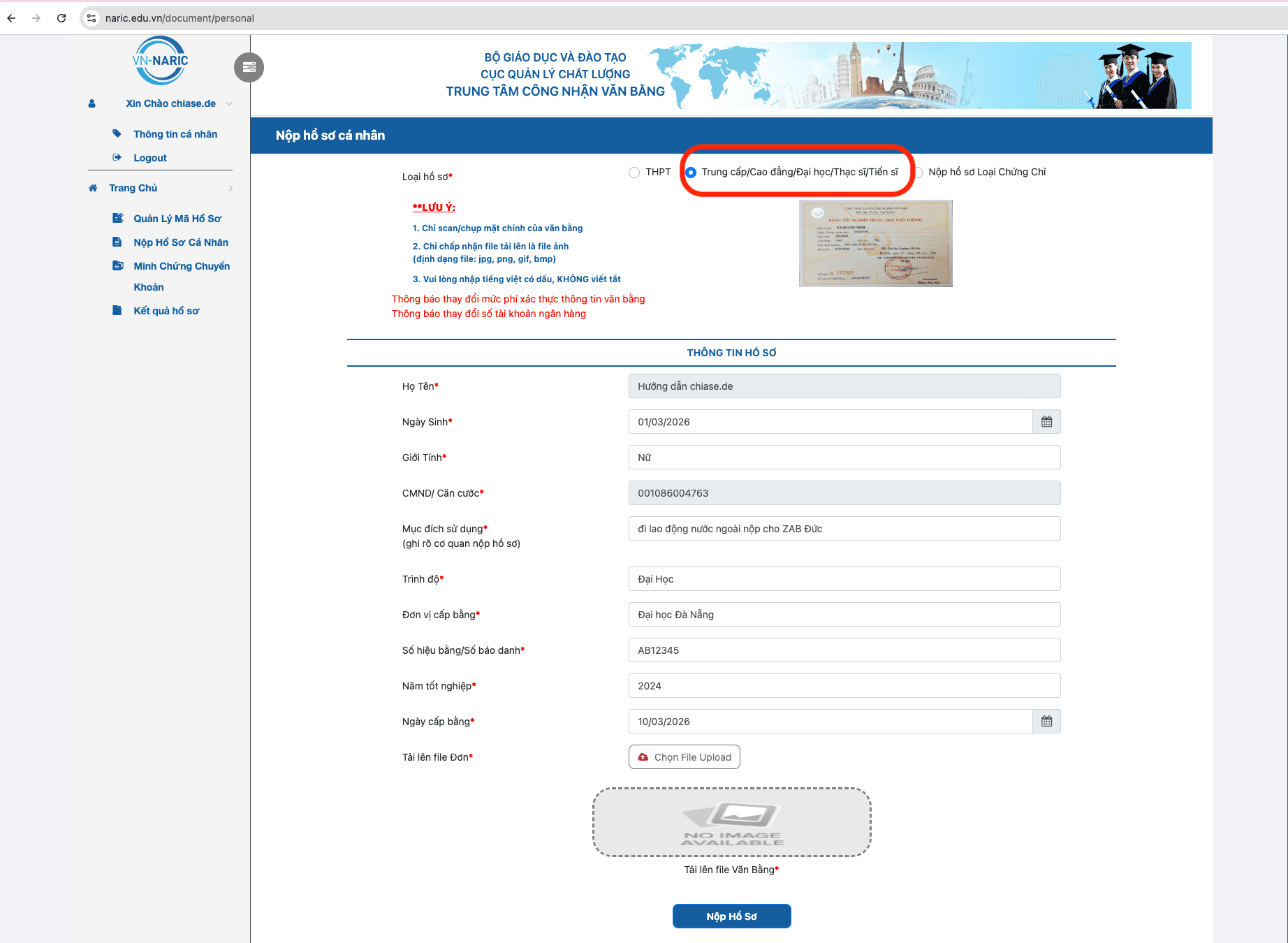Select the Nộp hồ sơ Loại Chứng Chỉ option
The width and height of the screenshot is (1288, 943).
[920, 172]
